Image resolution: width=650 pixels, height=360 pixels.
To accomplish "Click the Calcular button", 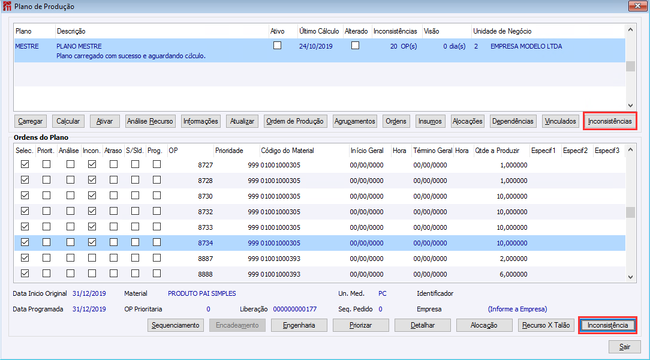I will click(68, 122).
